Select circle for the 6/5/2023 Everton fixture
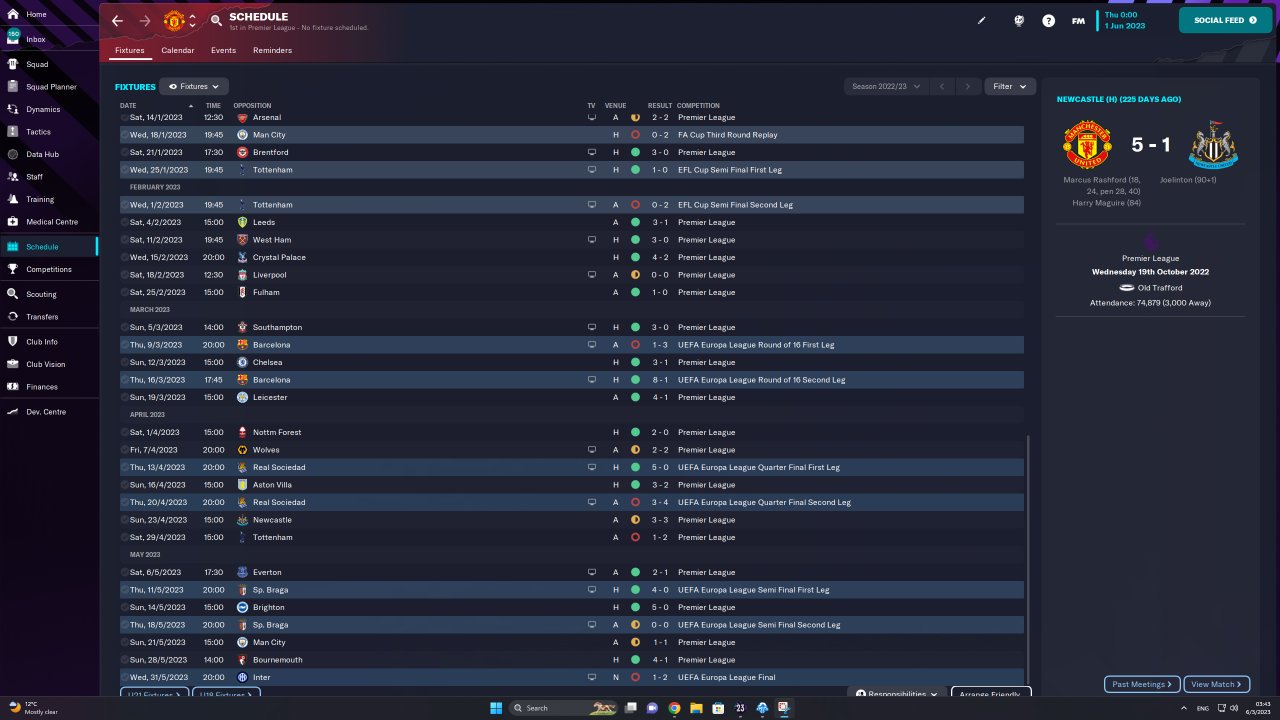Screen dimensions: 1280x720 [125, 572]
